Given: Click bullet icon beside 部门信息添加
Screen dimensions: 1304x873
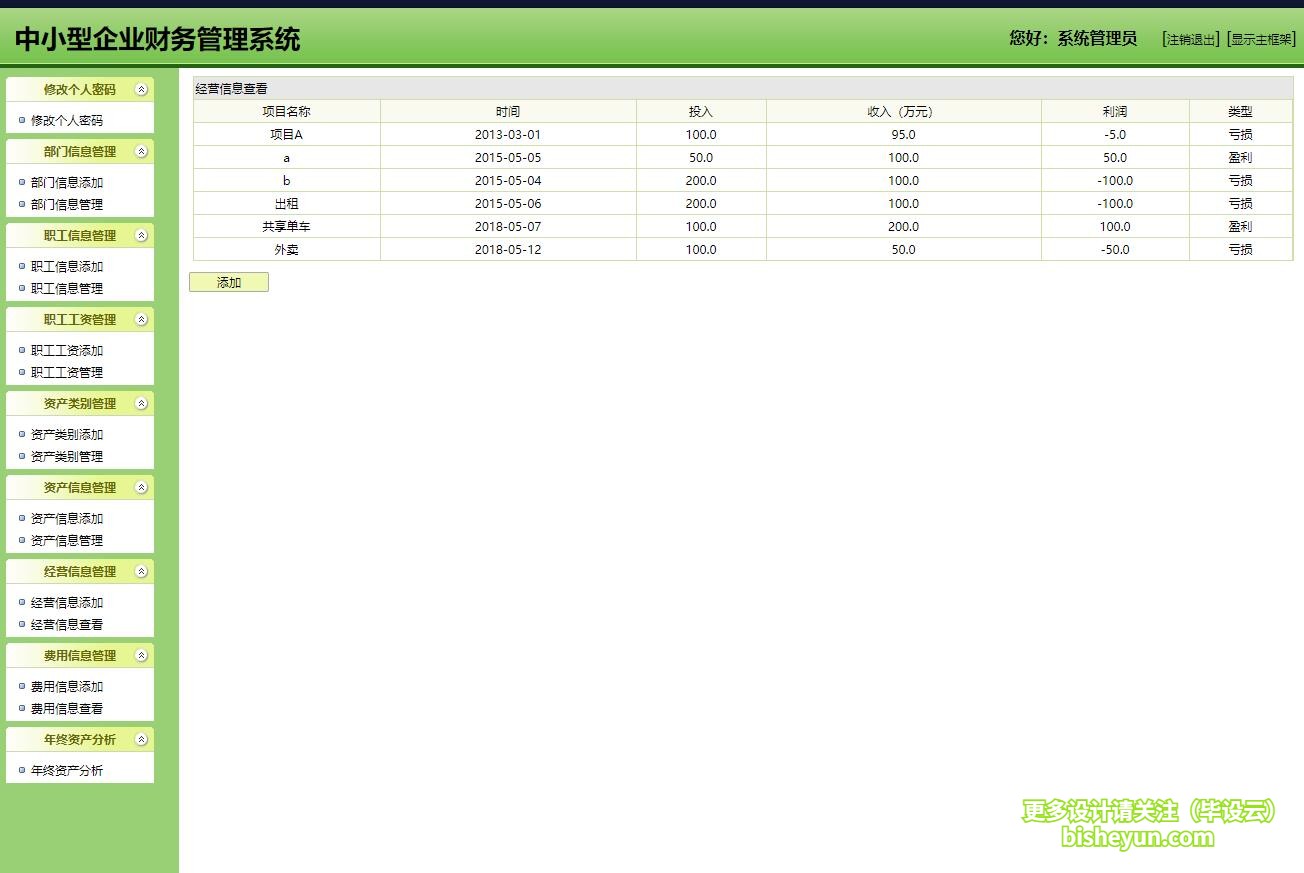Looking at the screenshot, I should (22, 183).
